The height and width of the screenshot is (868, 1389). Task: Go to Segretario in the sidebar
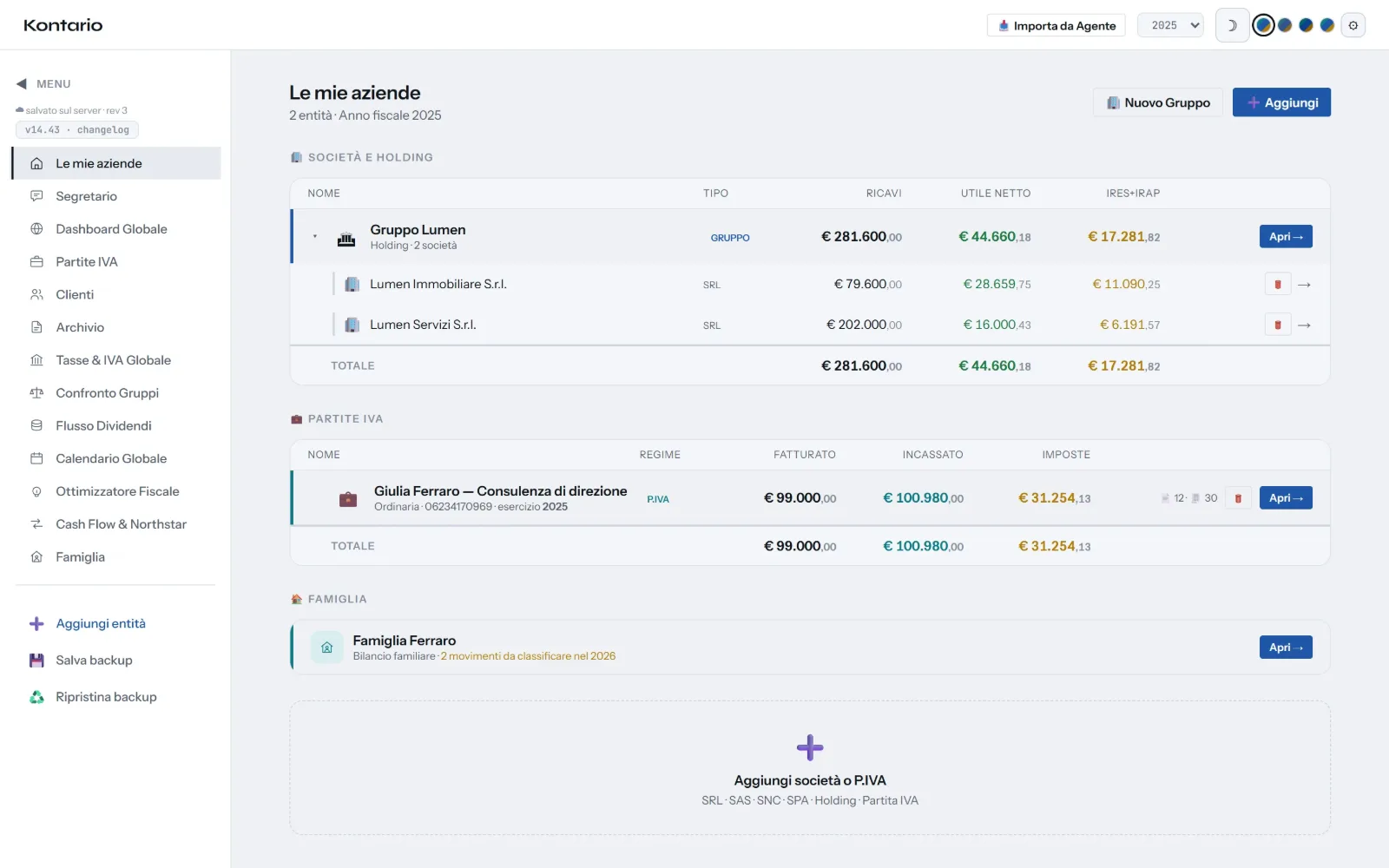[x=116, y=196]
